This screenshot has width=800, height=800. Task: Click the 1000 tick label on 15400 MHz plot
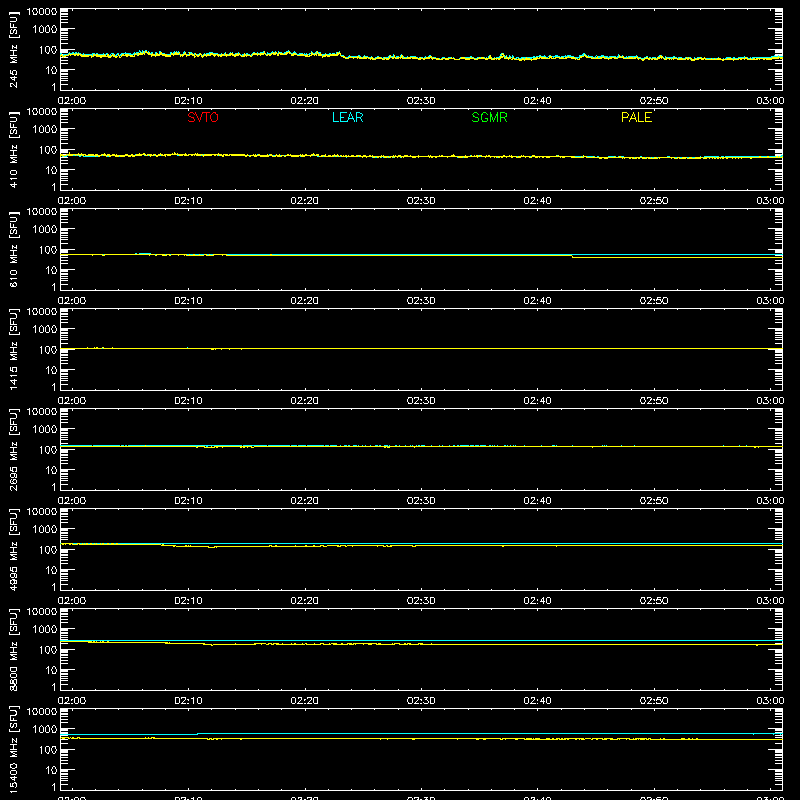click(45, 730)
